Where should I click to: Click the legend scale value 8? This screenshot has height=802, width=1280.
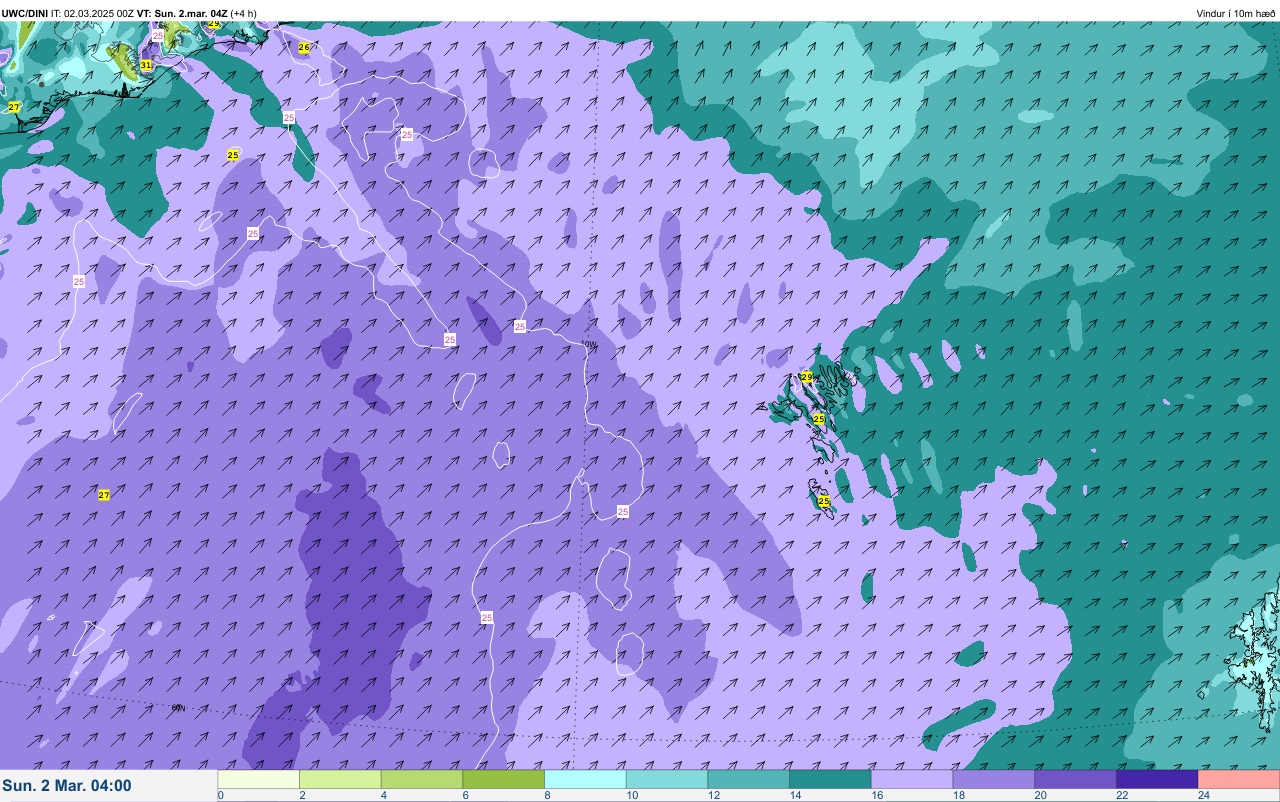(x=547, y=796)
